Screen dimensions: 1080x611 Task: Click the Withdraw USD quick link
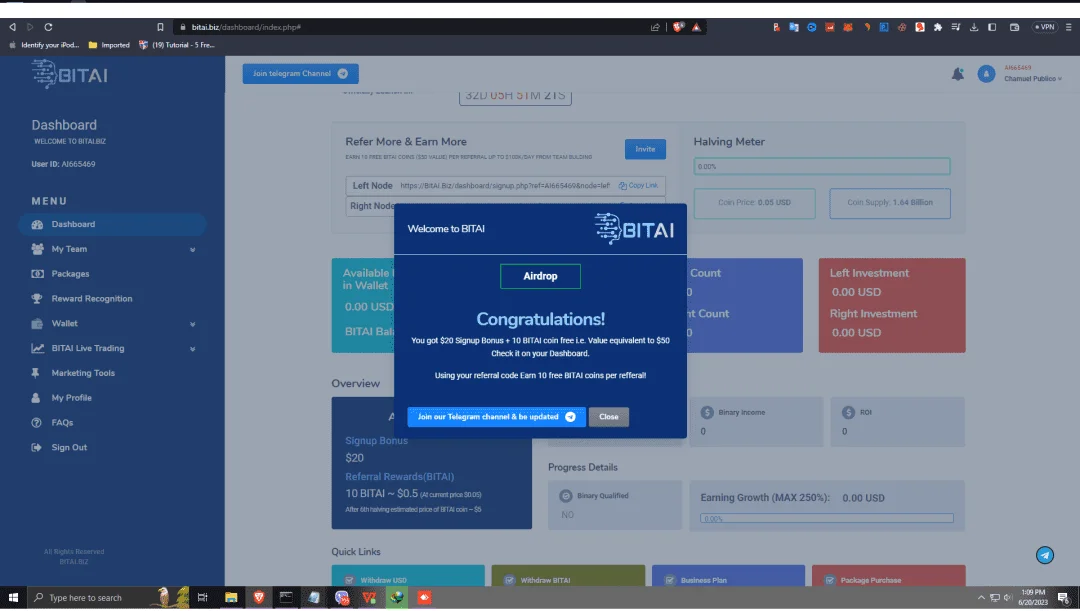[408, 576]
